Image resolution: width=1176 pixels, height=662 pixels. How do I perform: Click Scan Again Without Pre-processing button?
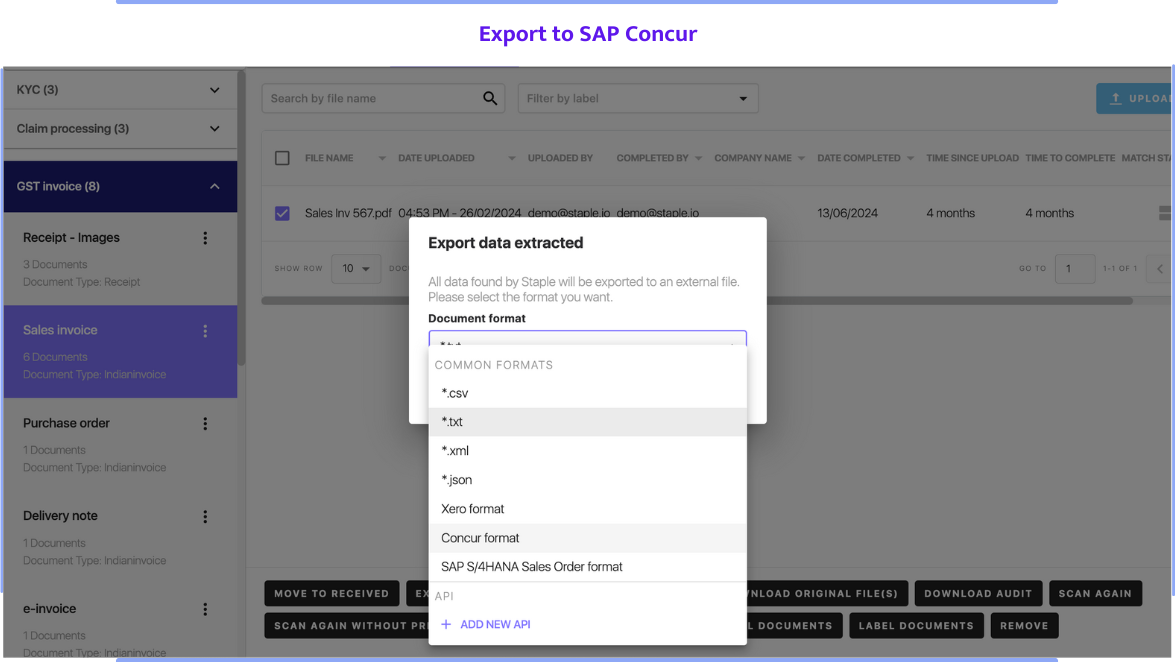point(346,625)
